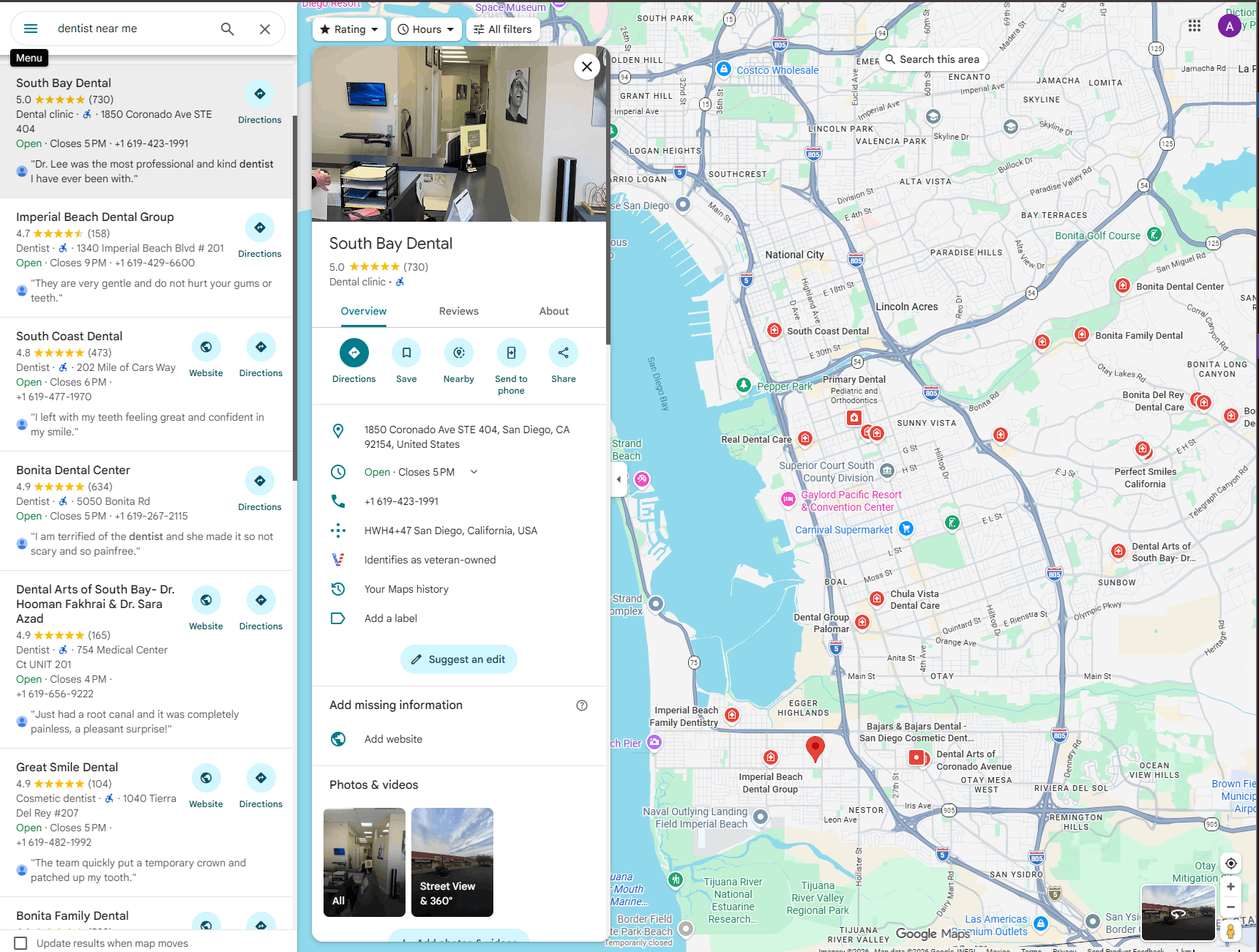
Task: Open the Google apps grid icon
Action: click(x=1195, y=26)
